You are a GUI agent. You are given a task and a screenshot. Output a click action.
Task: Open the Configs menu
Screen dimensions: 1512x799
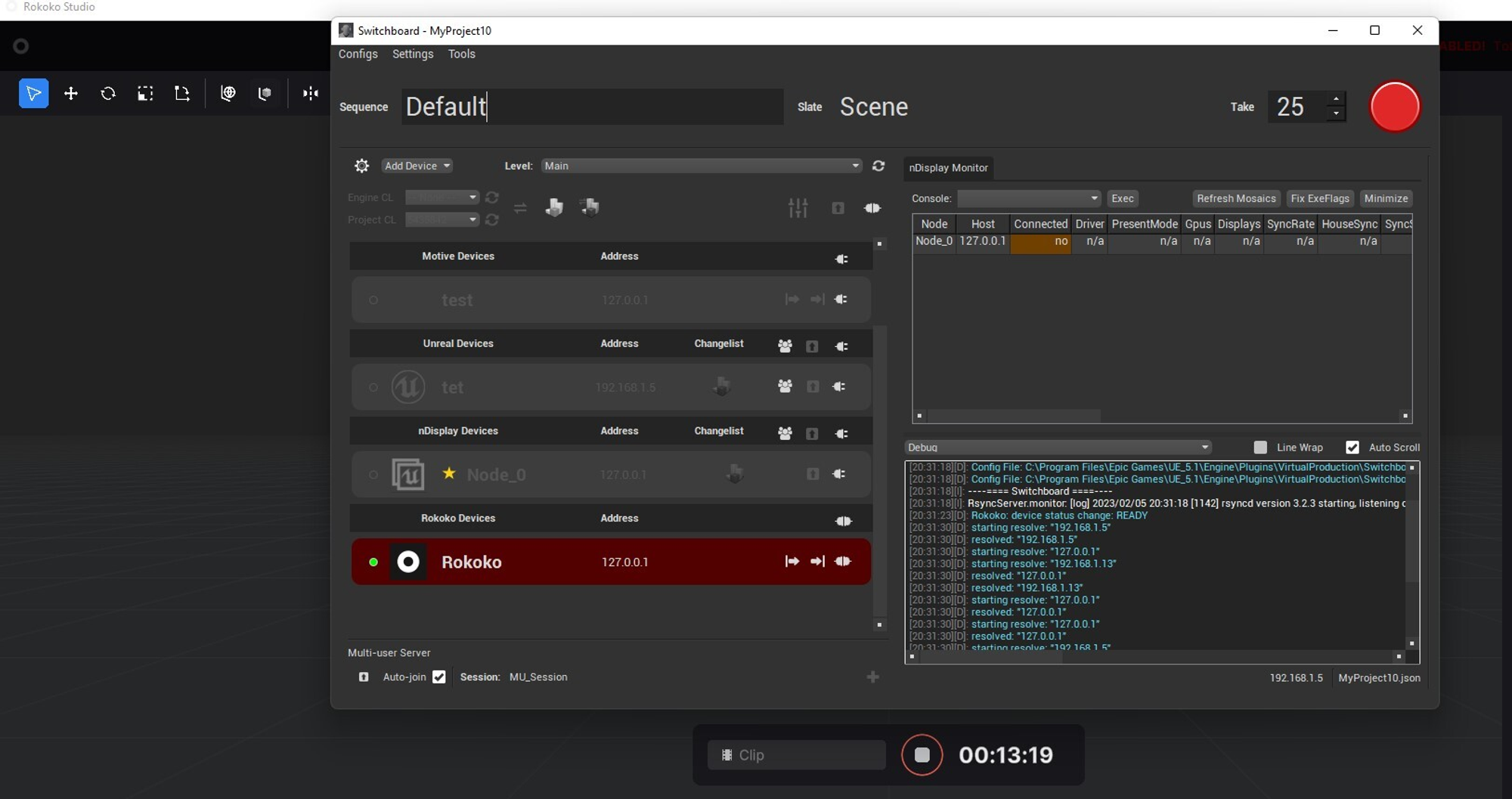click(358, 54)
